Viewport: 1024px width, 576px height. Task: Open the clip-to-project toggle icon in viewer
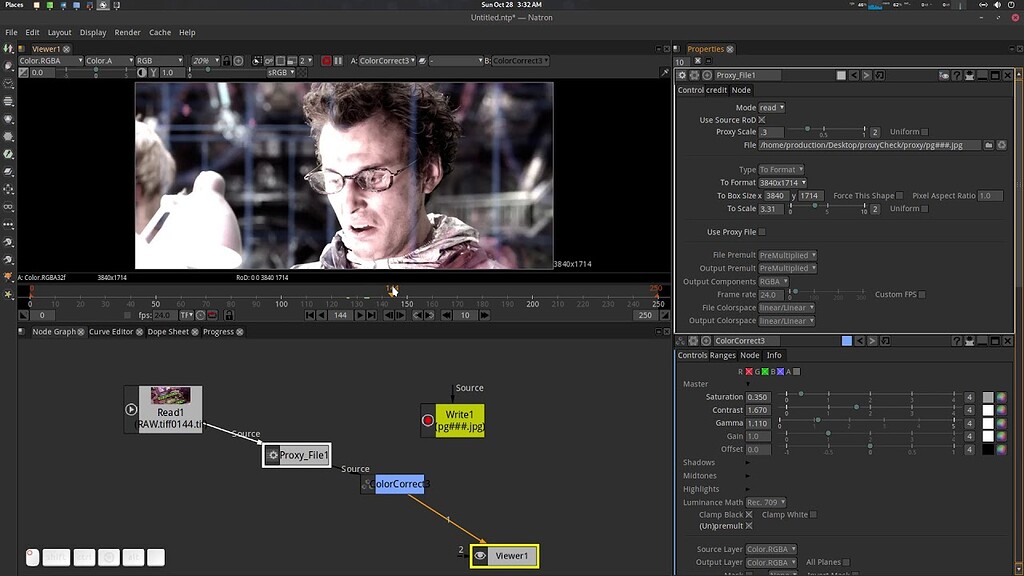[279, 61]
